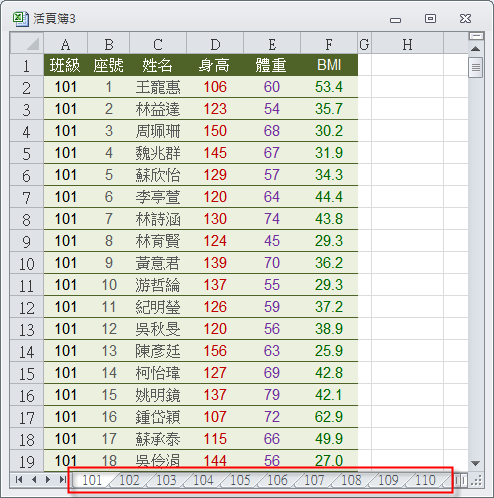This screenshot has width=494, height=498.
Task: Select narrow column G header
Action: pyautogui.click(x=364, y=43)
